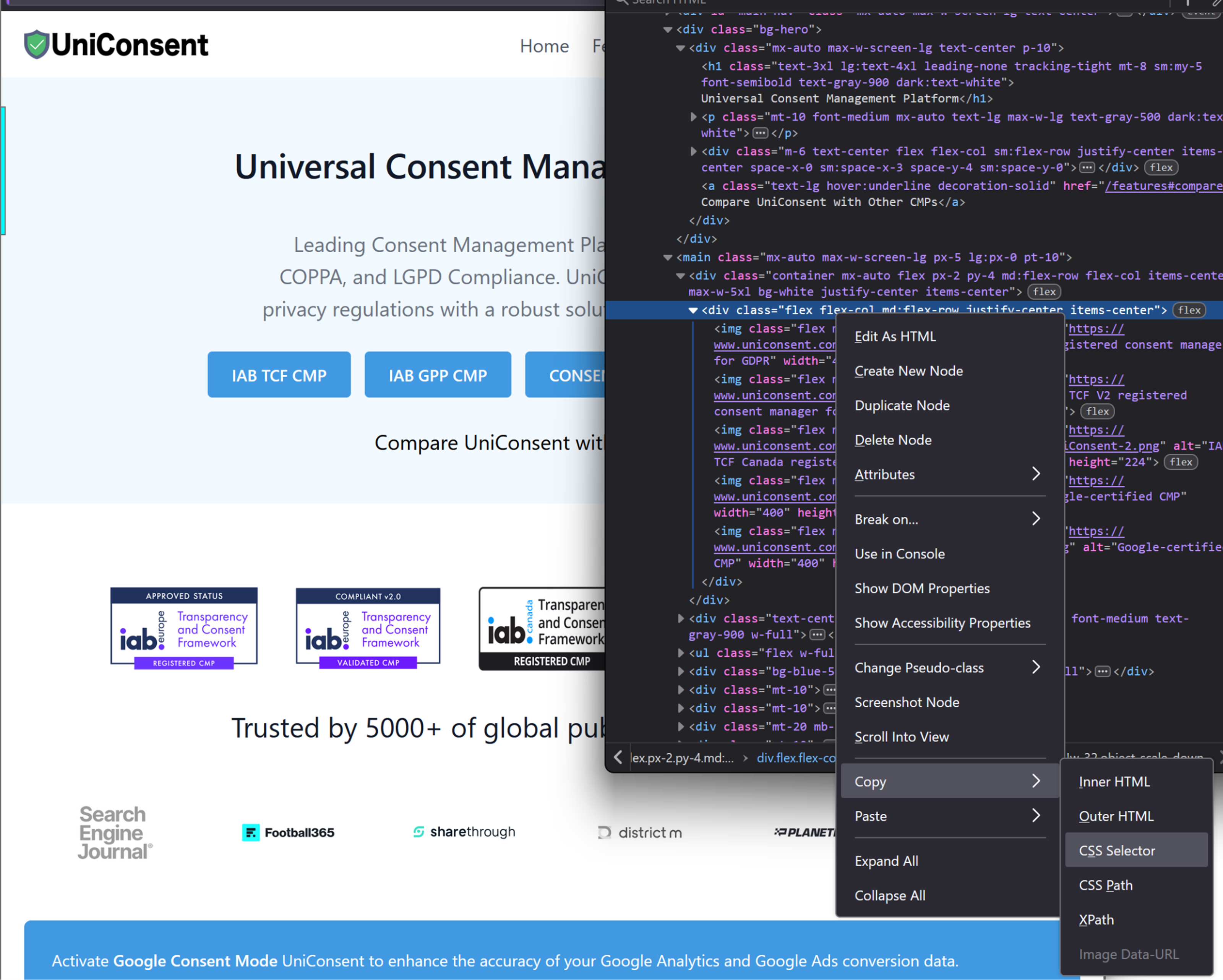Expand the Break on… submenu
Viewport: 1223px width, 980px height.
[950, 519]
